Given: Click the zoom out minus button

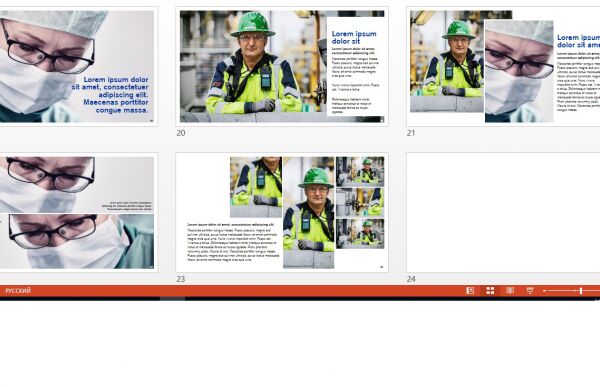Looking at the screenshot, I should (544, 291).
